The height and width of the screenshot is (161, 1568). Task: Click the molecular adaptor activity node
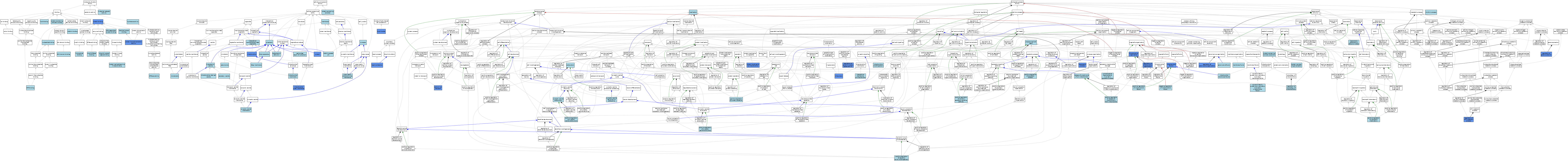pos(104,12)
